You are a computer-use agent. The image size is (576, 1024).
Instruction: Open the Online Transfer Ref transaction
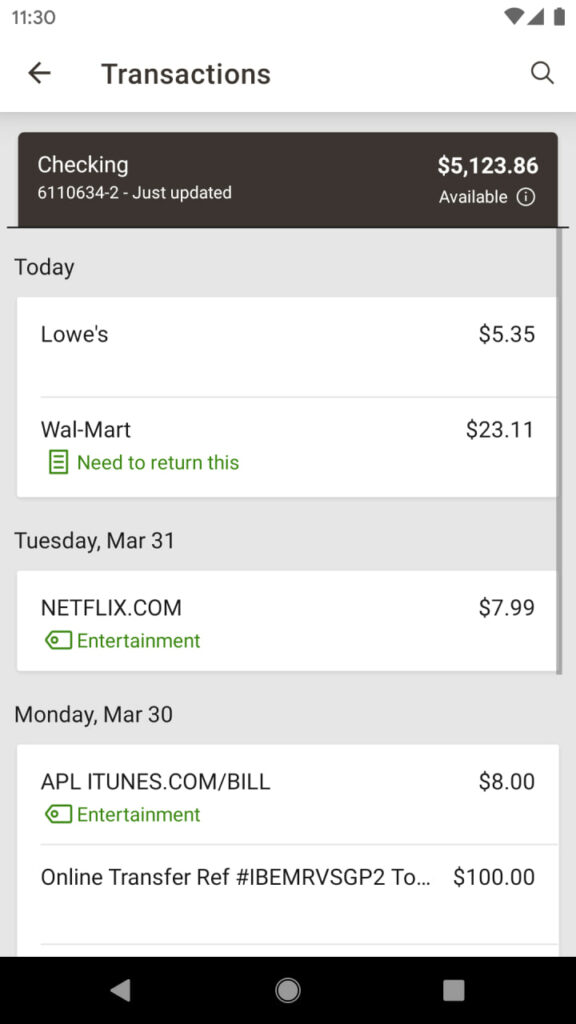pos(287,894)
